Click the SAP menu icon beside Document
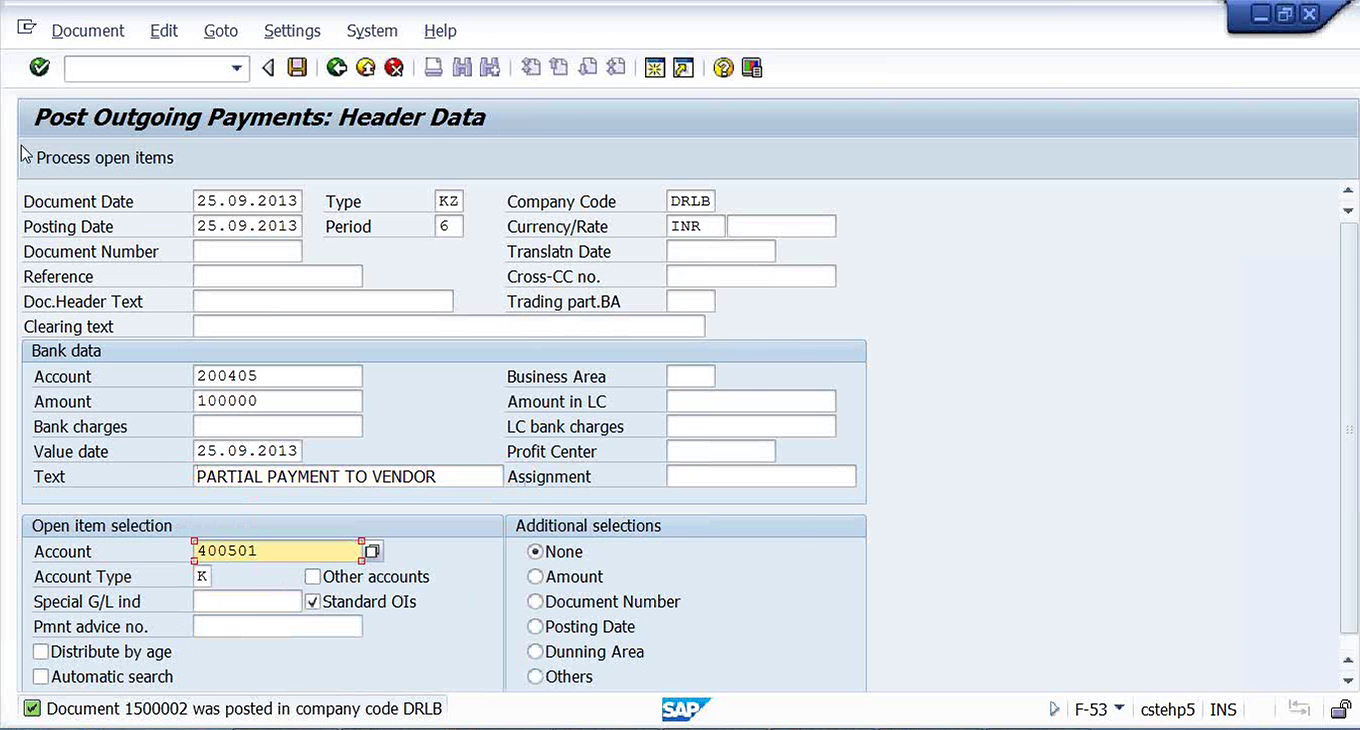The height and width of the screenshot is (730, 1360). (x=27, y=28)
